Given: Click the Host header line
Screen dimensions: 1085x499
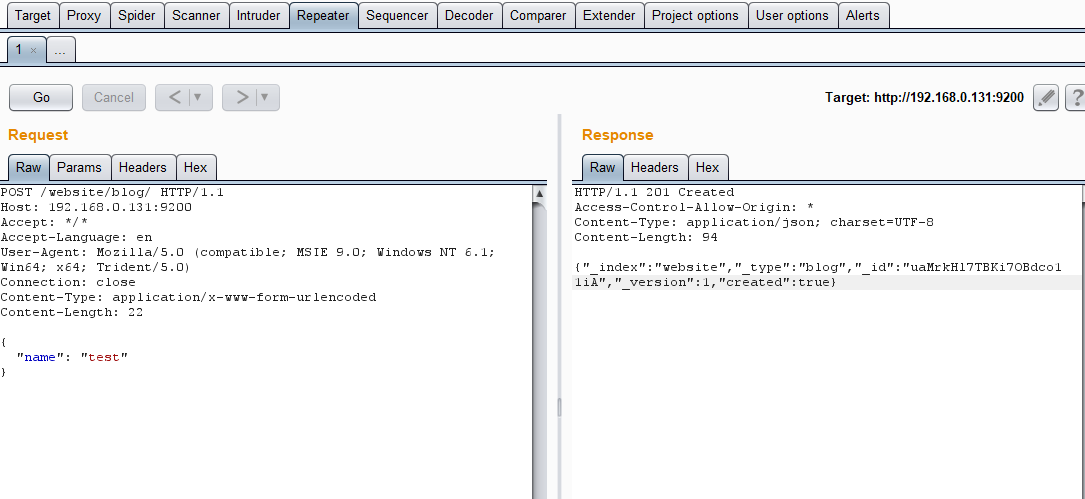Looking at the screenshot, I should point(96,207).
